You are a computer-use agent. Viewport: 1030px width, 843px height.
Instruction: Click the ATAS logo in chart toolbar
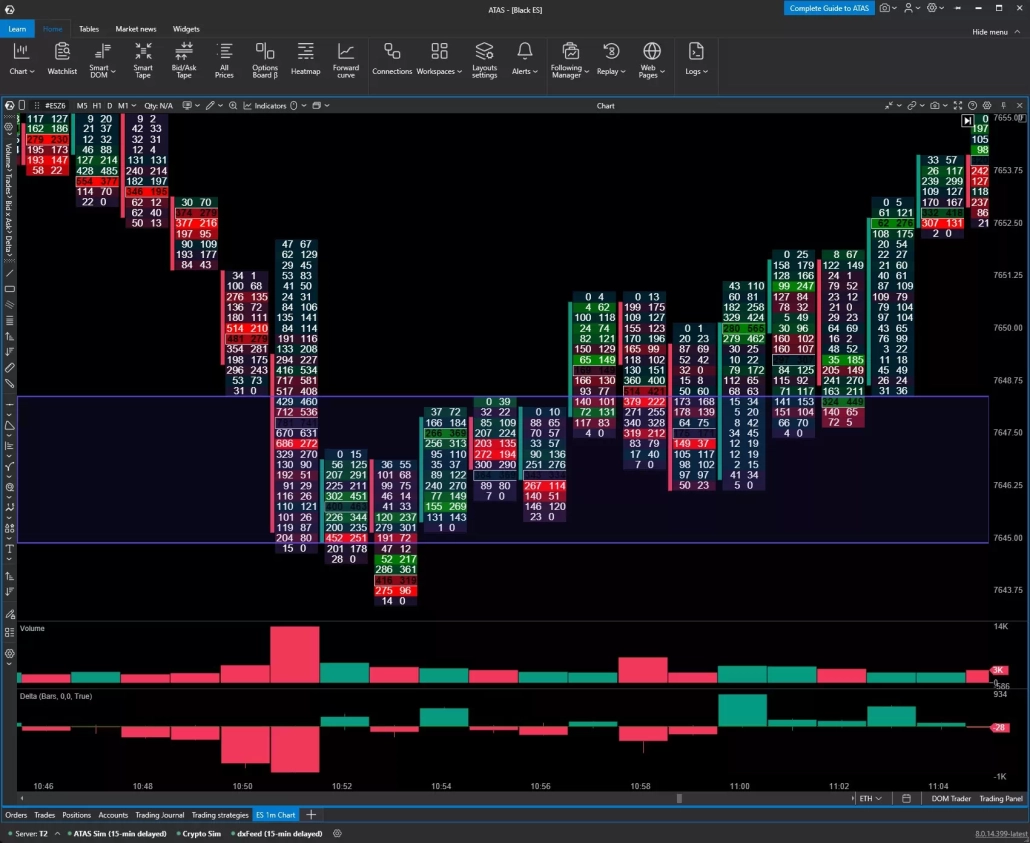point(9,105)
